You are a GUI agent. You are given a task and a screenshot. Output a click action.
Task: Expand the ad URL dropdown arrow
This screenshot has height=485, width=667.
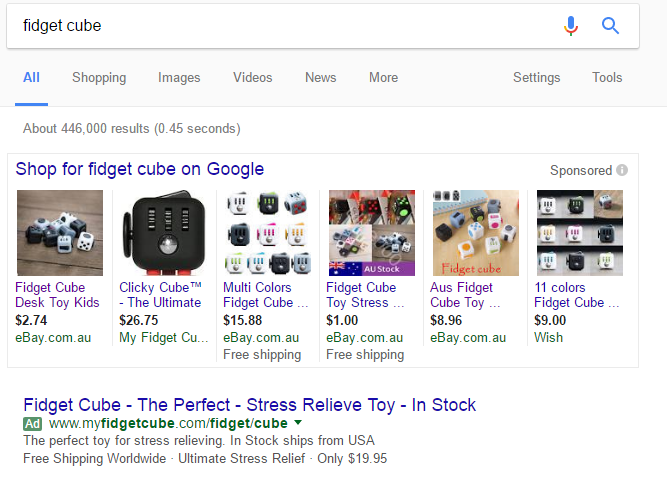coord(298,422)
